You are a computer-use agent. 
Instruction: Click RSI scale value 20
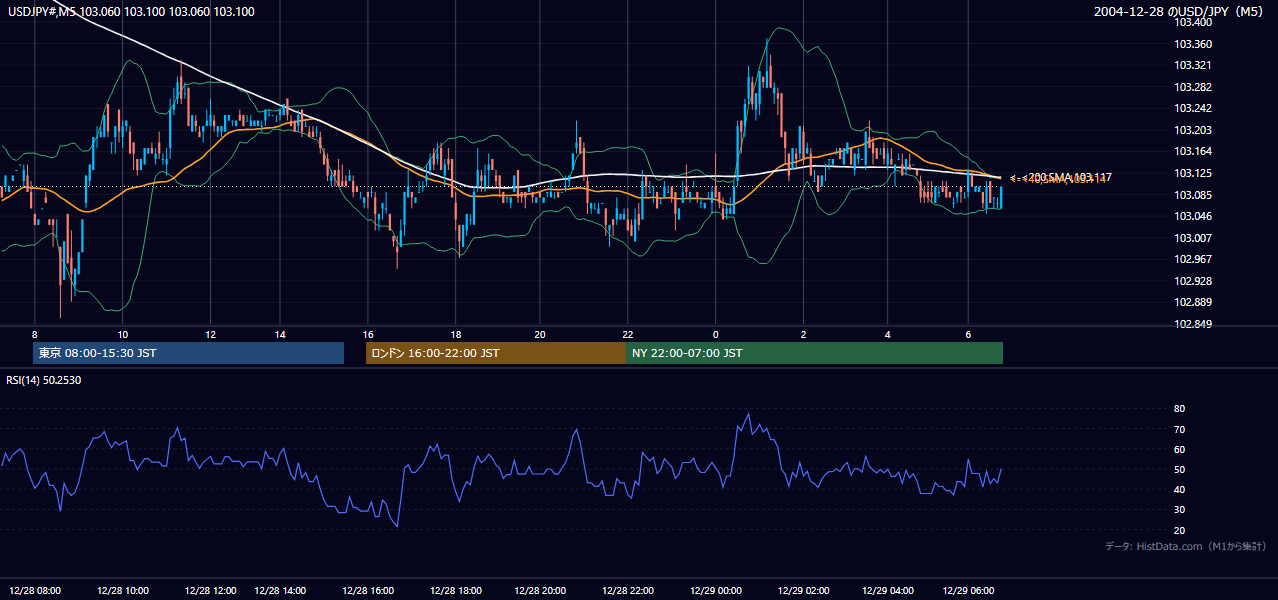[x=1179, y=530]
